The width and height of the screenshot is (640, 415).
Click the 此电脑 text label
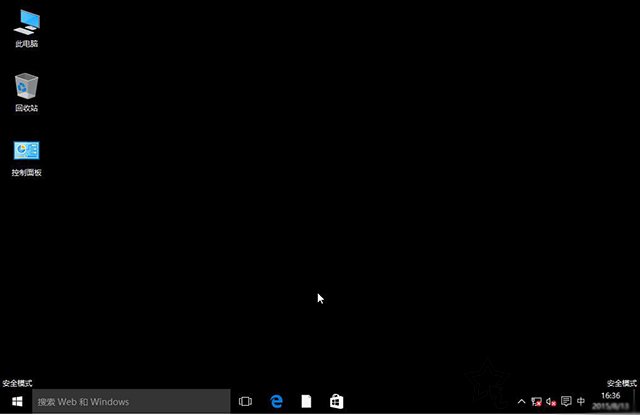click(27, 44)
